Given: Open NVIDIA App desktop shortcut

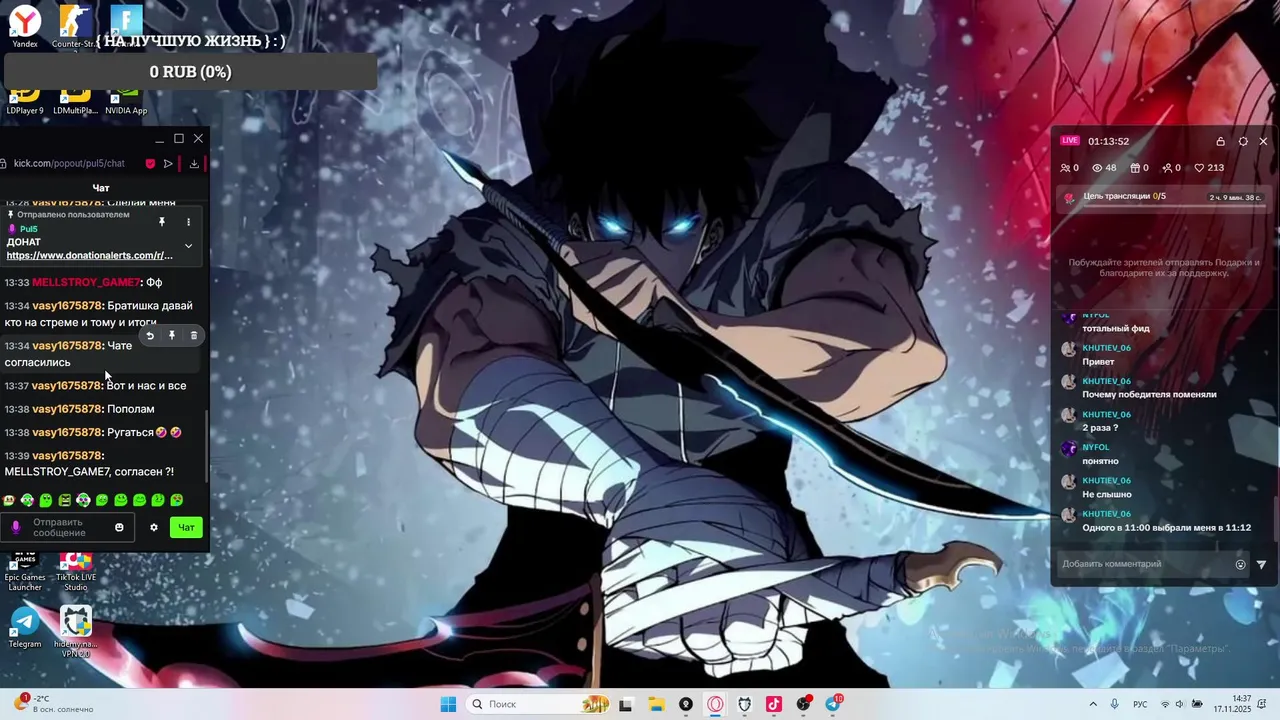Looking at the screenshot, I should pos(126,102).
